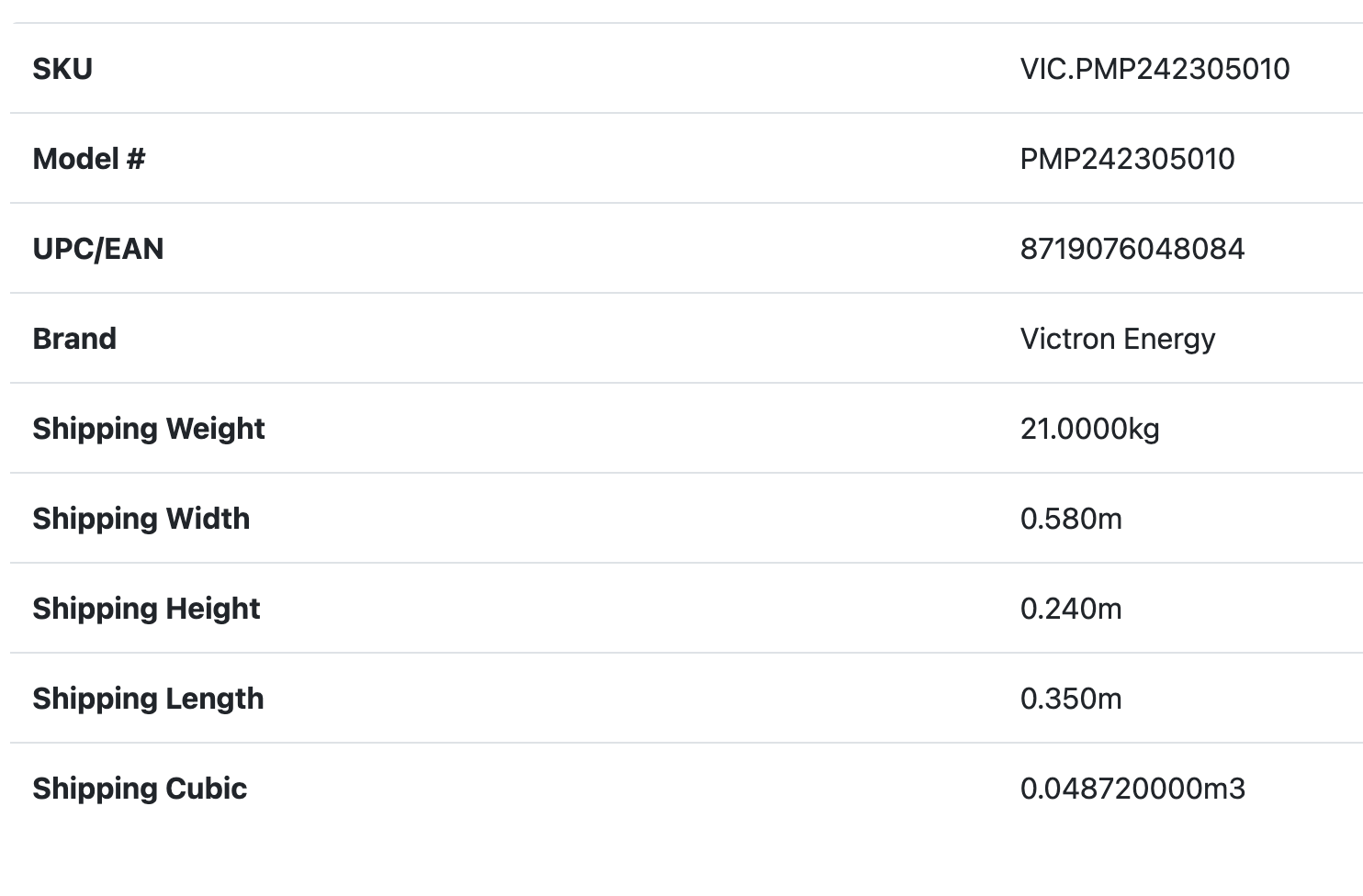Select the VIC.PMP242305010 SKU value
The height and width of the screenshot is (896, 1363).
(x=1155, y=69)
